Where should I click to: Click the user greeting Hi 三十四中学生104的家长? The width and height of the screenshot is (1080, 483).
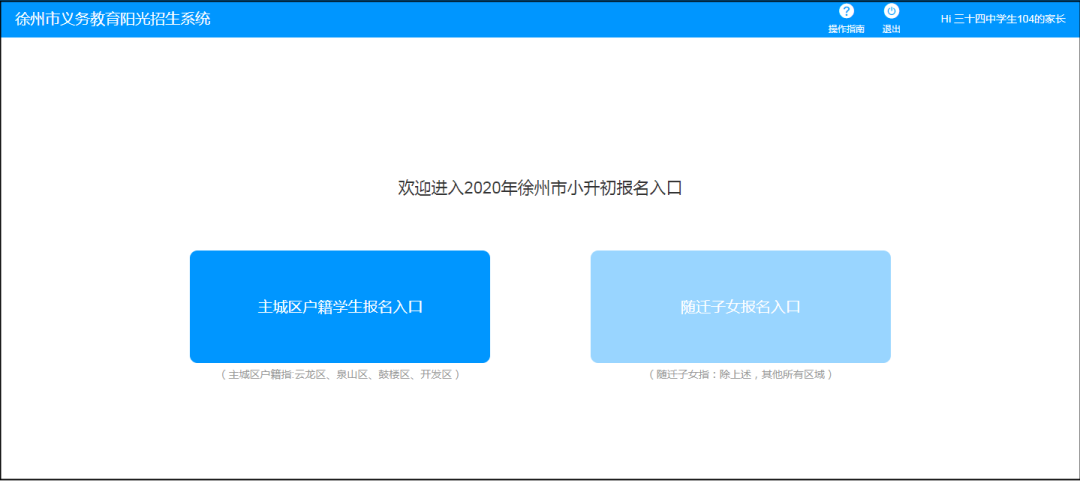1004,18
